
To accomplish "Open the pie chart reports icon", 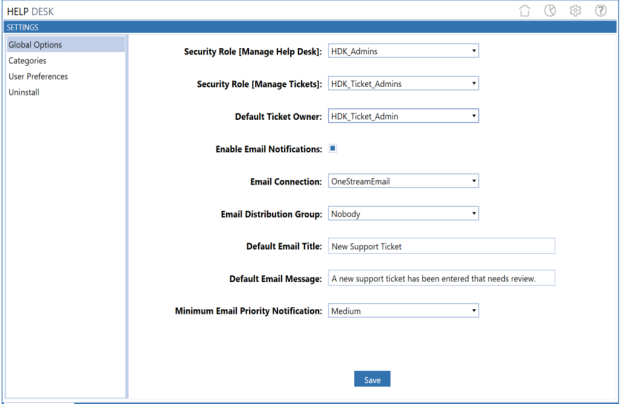I will [x=550, y=11].
